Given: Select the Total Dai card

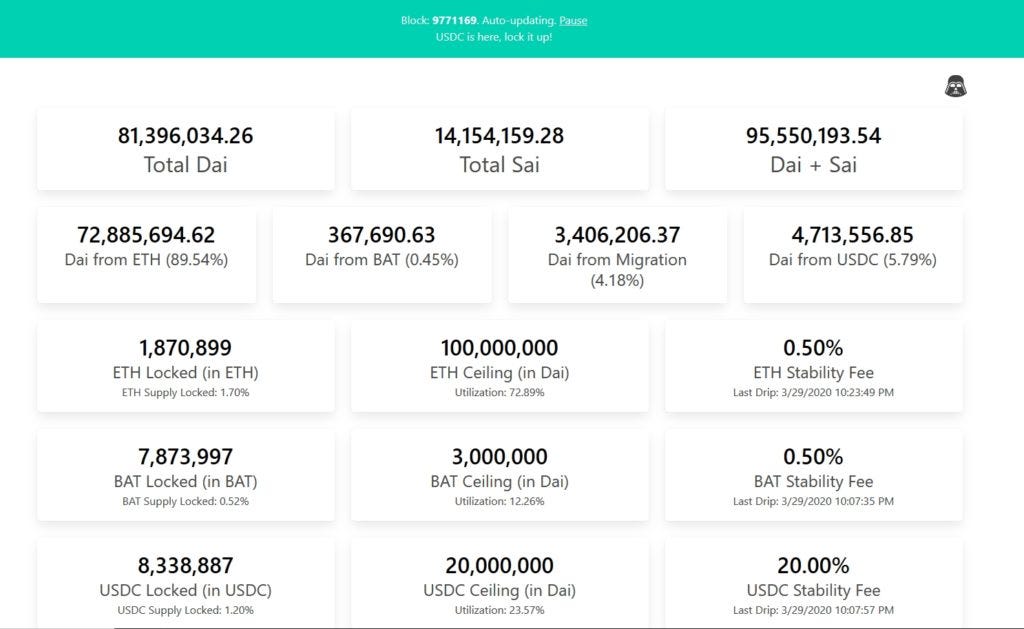Looking at the screenshot, I should [x=186, y=149].
